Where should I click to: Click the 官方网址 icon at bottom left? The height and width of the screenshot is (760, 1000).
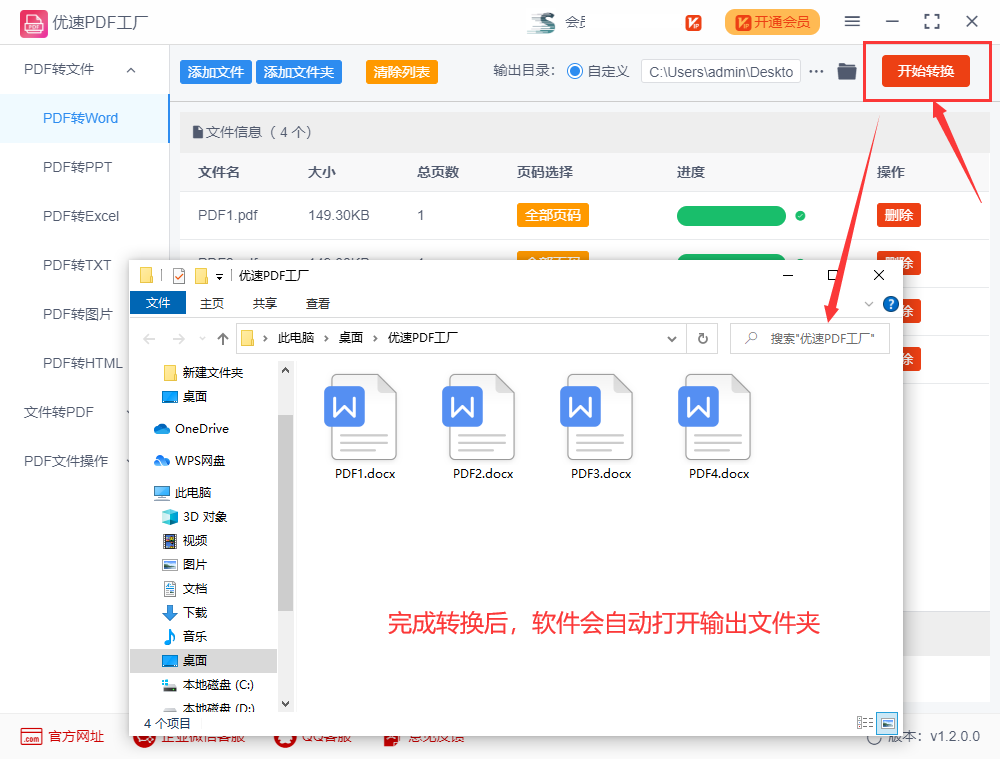(32, 737)
